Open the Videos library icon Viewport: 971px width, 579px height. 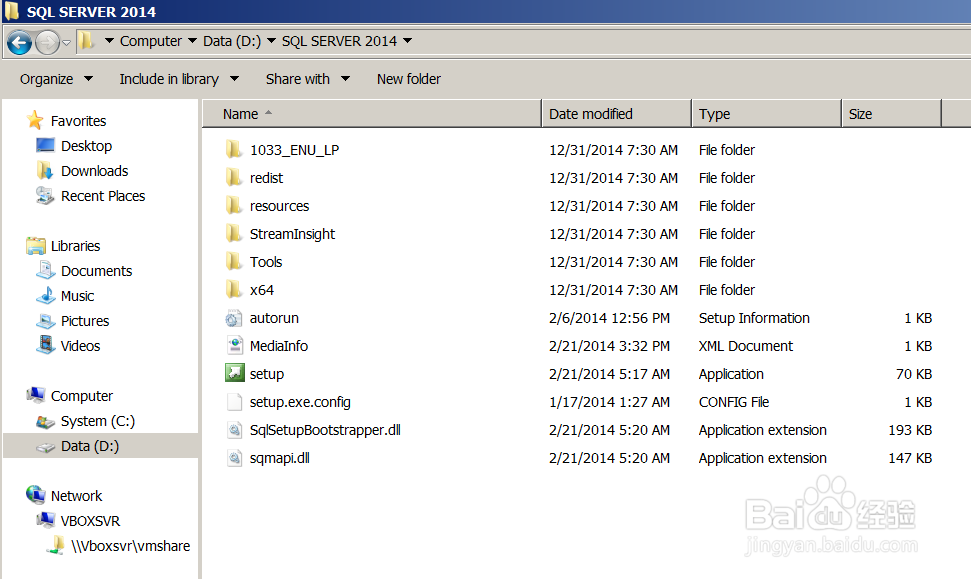45,346
